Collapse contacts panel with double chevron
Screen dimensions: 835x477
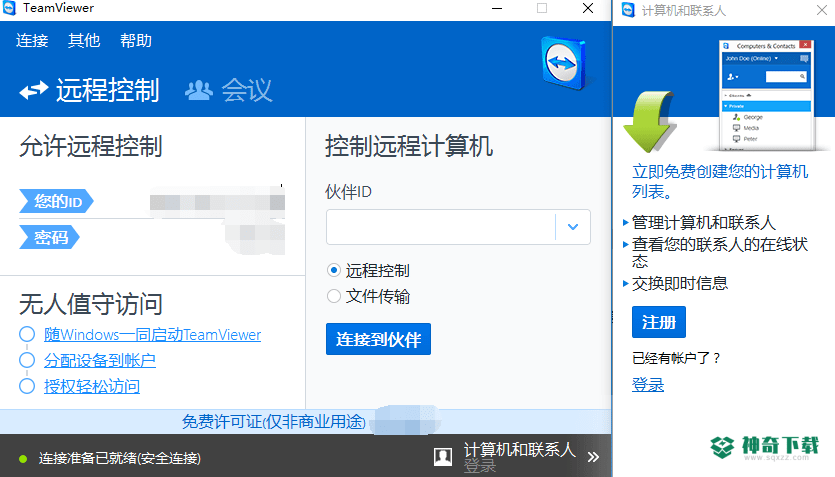pos(593,457)
